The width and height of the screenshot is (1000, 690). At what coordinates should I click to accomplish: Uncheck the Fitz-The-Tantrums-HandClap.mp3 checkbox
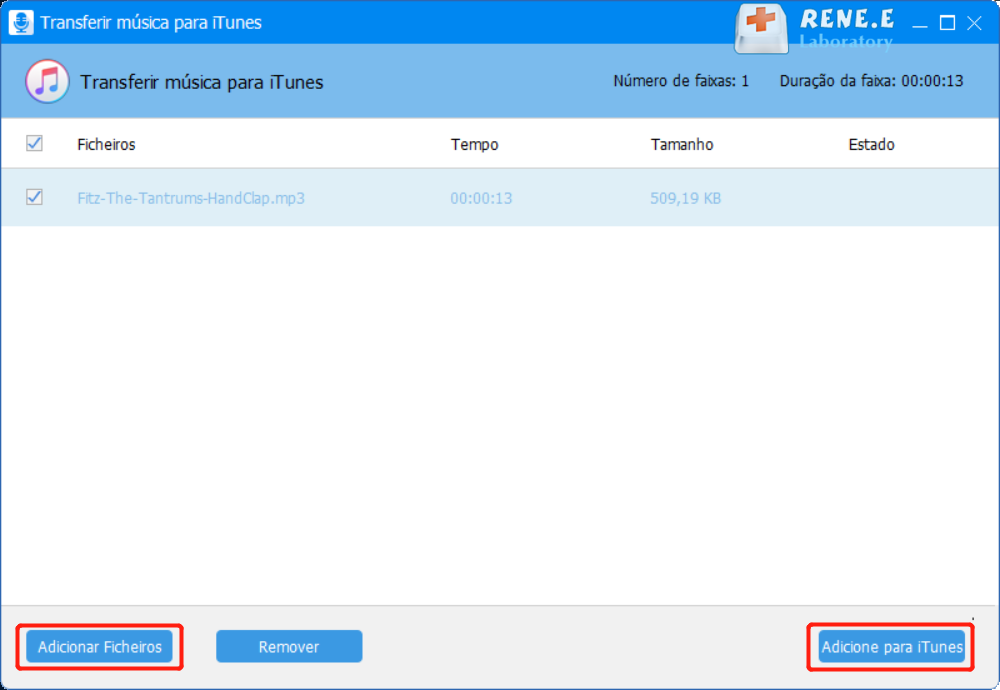click(x=34, y=197)
